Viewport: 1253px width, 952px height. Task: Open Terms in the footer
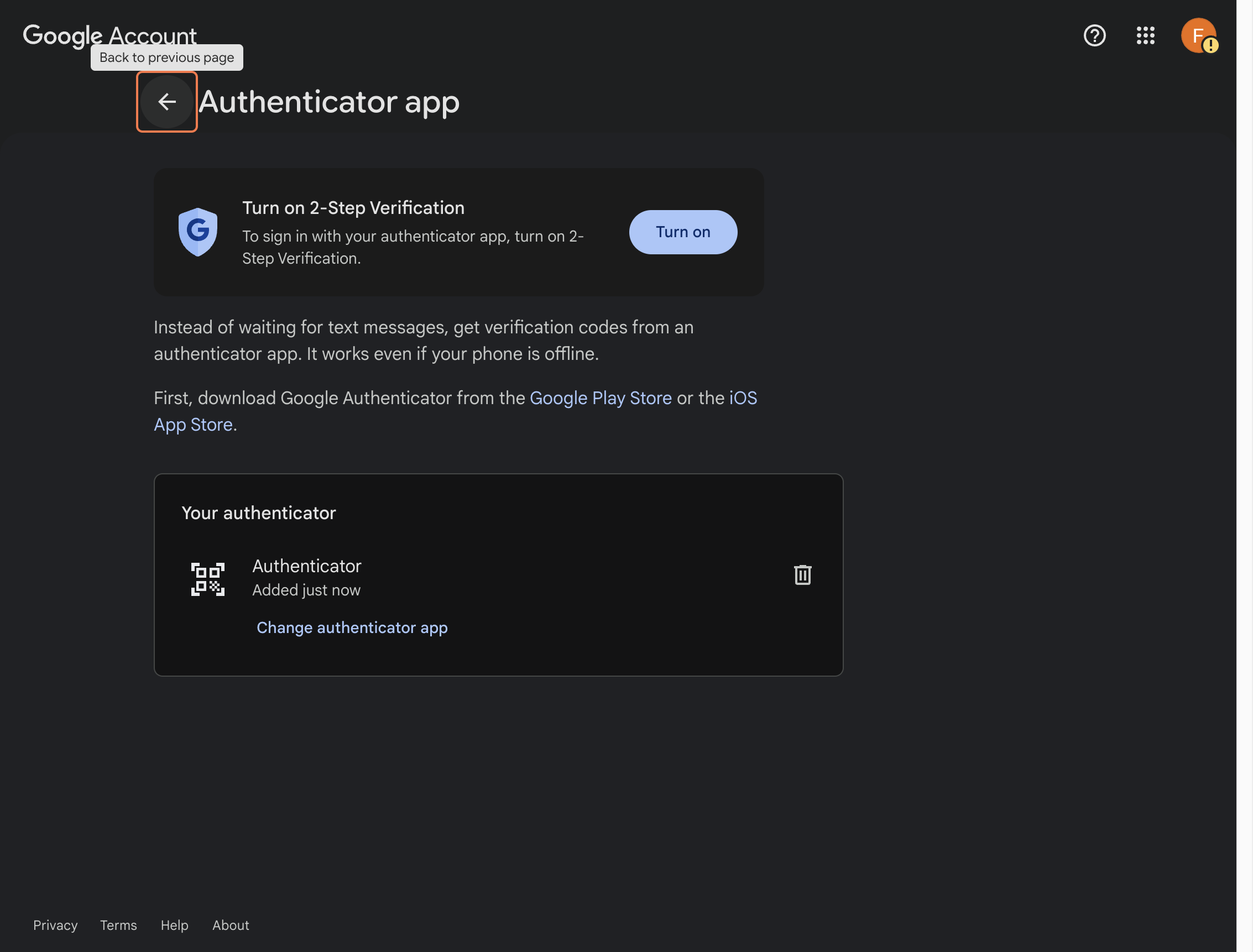[118, 925]
